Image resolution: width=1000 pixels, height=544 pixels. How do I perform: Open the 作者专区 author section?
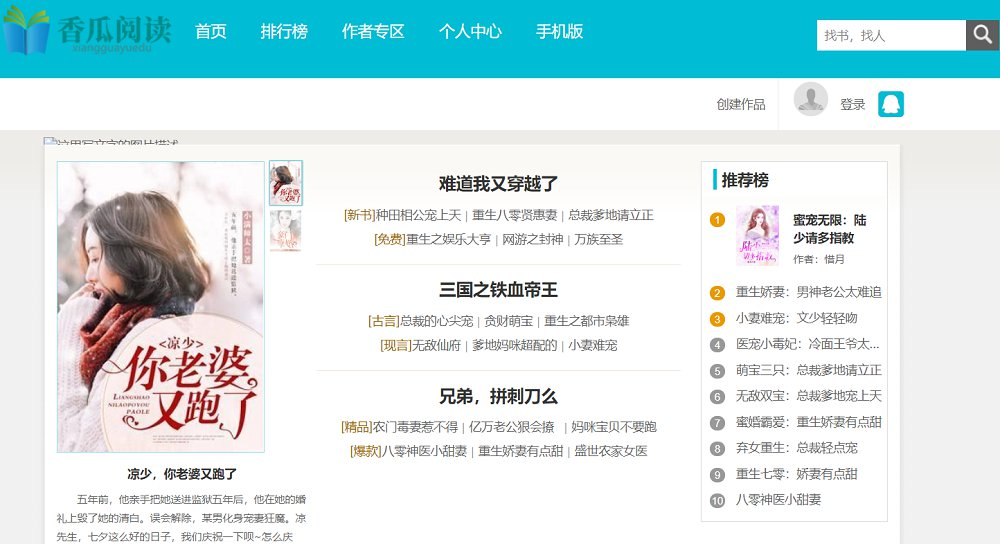coord(373,31)
